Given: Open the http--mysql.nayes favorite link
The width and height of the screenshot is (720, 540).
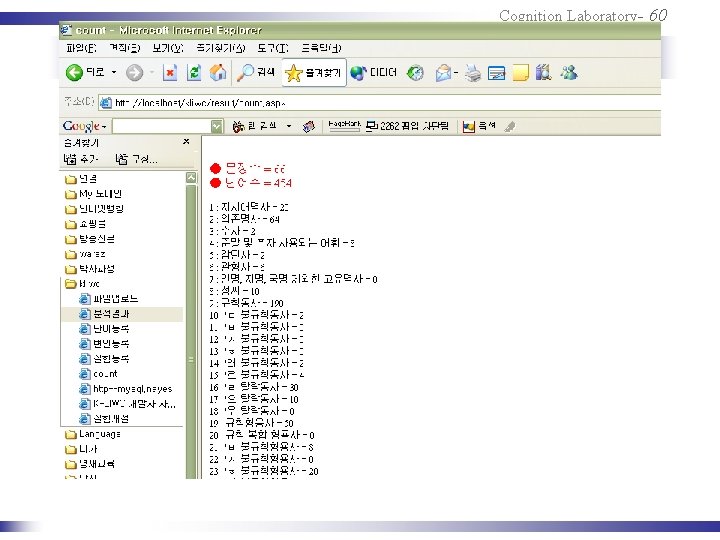Looking at the screenshot, I should (x=126, y=389).
